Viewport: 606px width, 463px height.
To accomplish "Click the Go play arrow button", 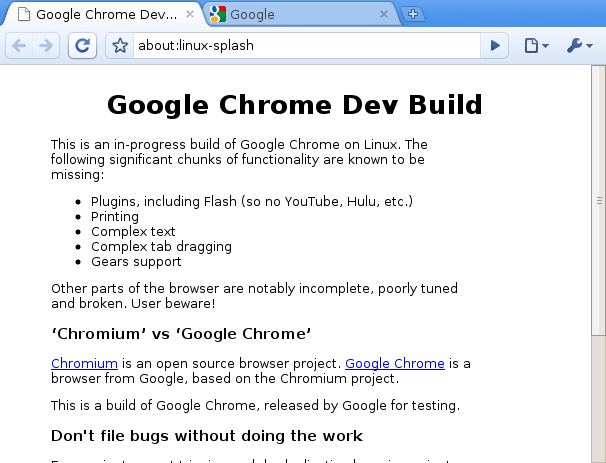I will 494,46.
